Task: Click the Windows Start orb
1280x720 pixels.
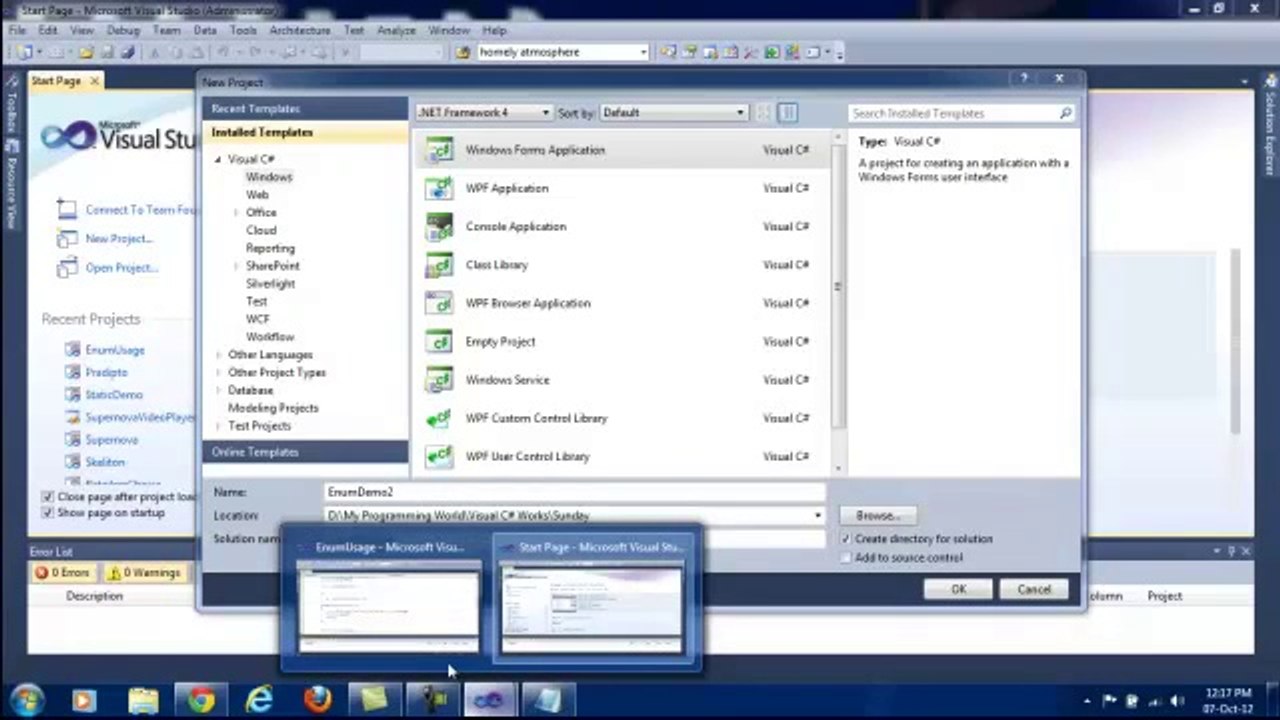Action: [27, 700]
